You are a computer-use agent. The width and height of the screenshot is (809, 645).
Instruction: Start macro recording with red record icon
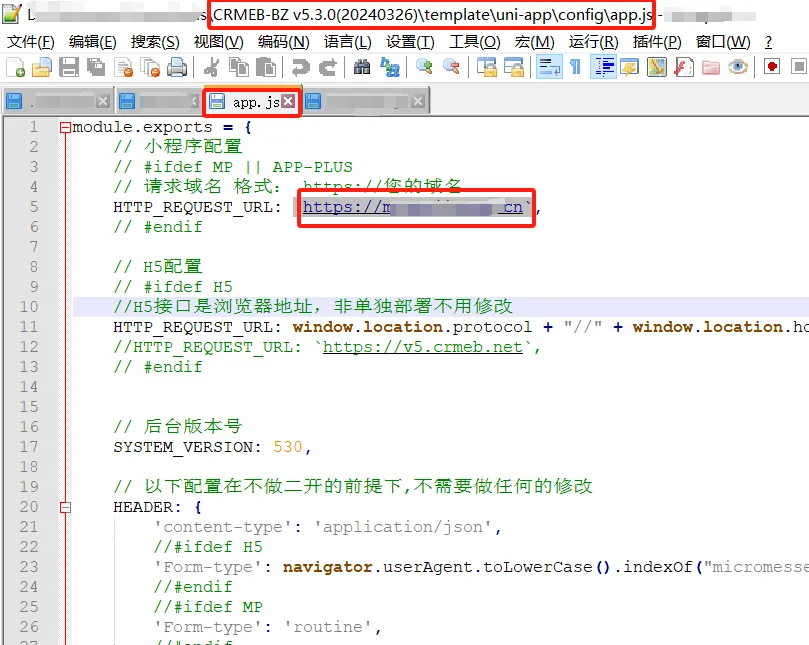pyautogui.click(x=772, y=67)
